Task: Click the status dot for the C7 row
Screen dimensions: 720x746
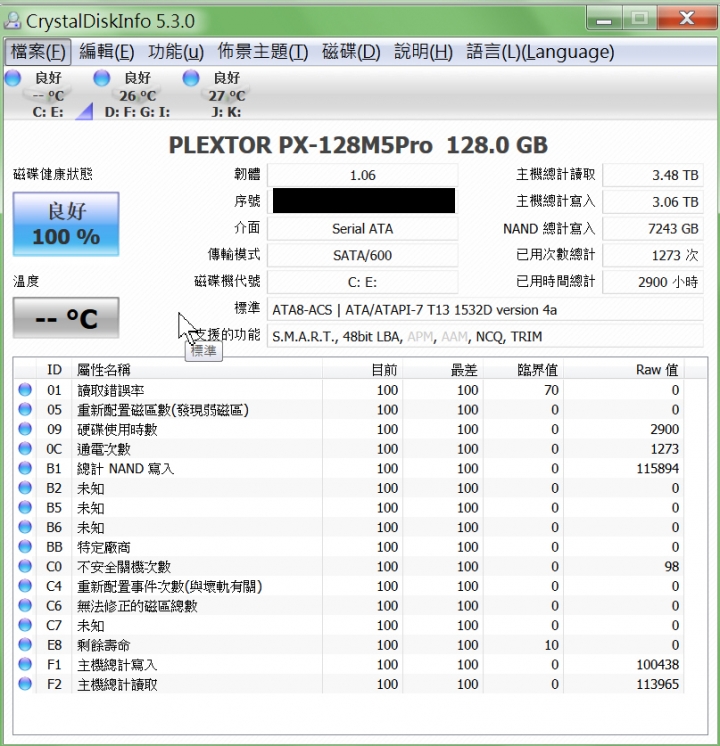Action: click(x=25, y=625)
